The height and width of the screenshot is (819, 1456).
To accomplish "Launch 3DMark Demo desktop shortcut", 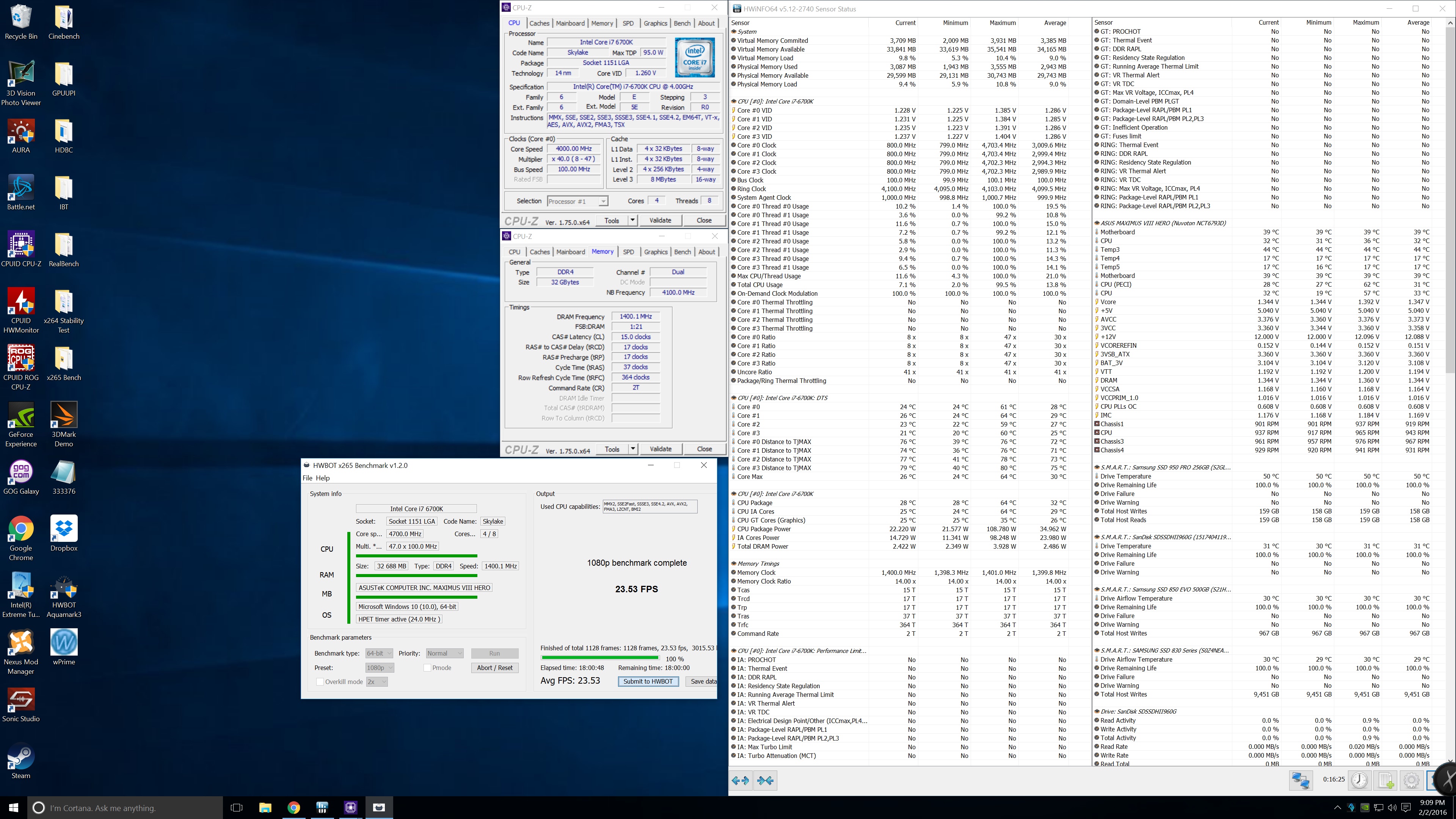I will pos(64,425).
